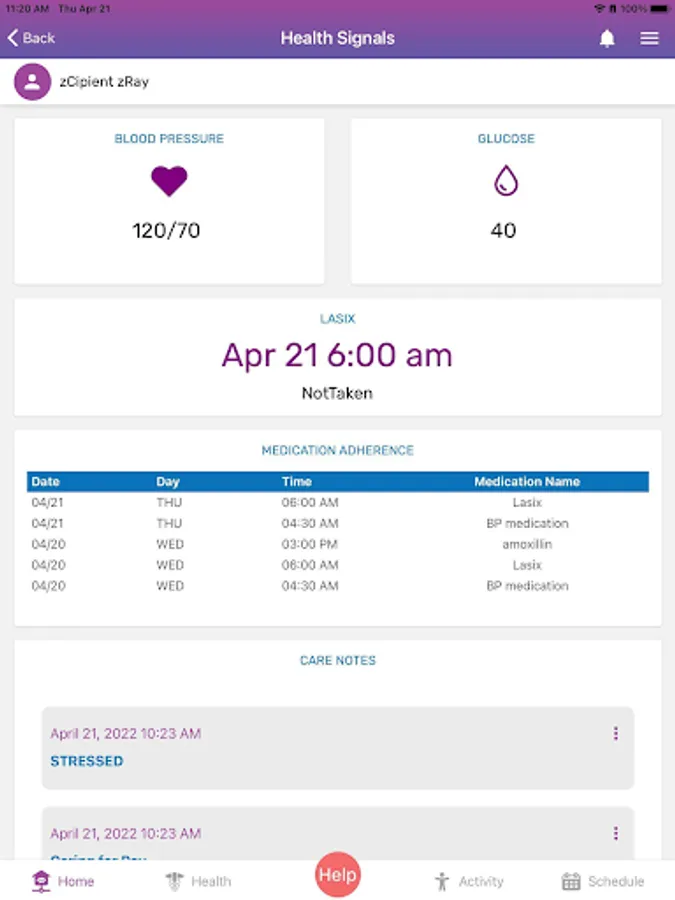Image resolution: width=675 pixels, height=900 pixels.
Task: Switch to the Home tab
Action: (63, 881)
